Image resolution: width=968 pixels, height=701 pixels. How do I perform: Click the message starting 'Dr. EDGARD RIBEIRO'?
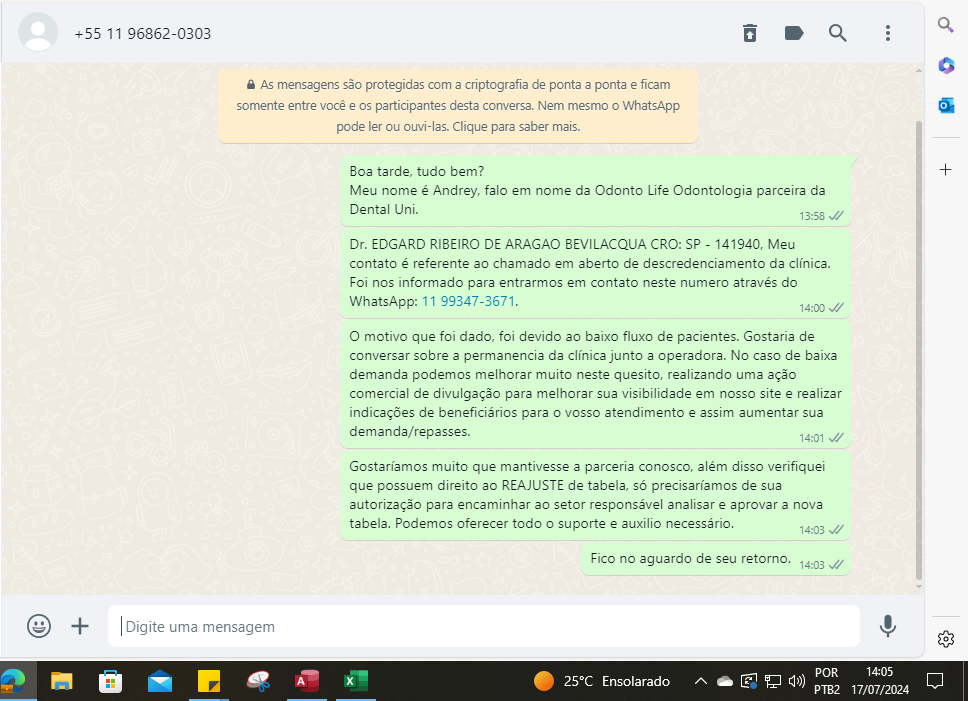tap(595, 273)
